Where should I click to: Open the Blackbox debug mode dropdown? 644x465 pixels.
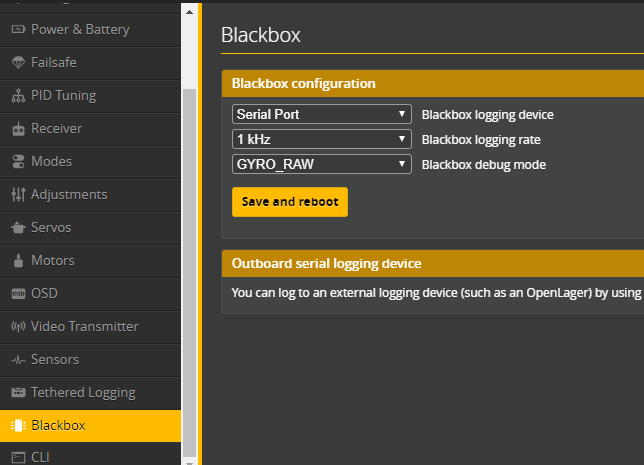coord(321,164)
